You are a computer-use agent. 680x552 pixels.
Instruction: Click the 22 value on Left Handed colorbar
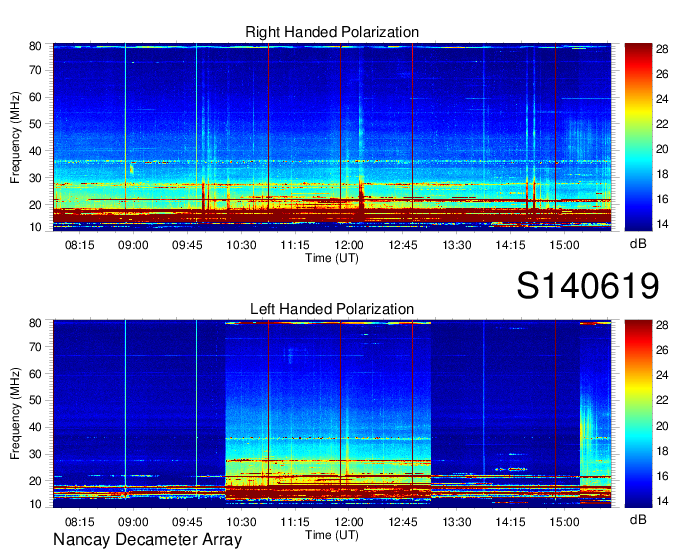click(662, 401)
